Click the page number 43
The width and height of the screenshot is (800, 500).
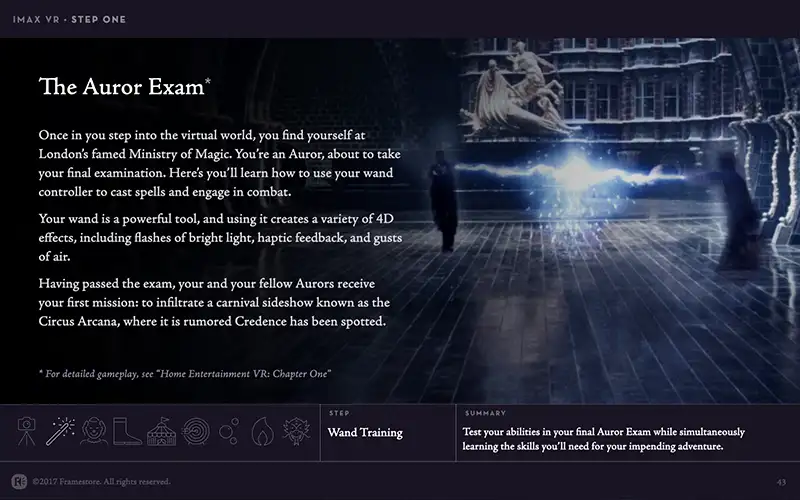(x=781, y=482)
